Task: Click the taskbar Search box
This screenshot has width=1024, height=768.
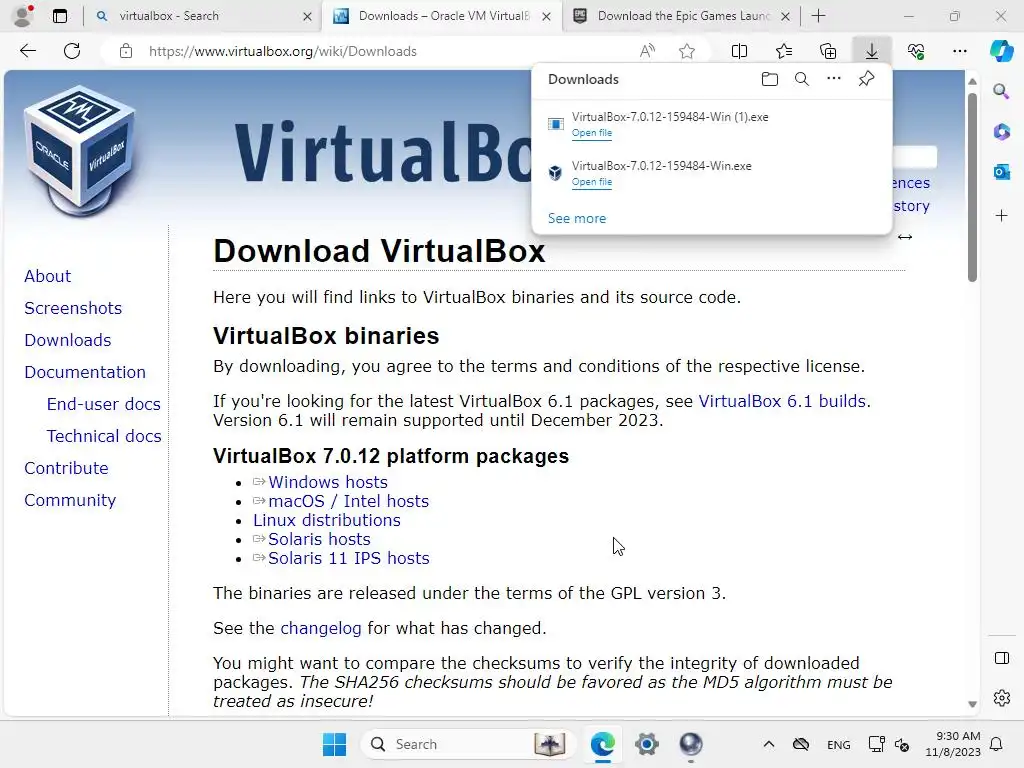Action: click(x=466, y=744)
